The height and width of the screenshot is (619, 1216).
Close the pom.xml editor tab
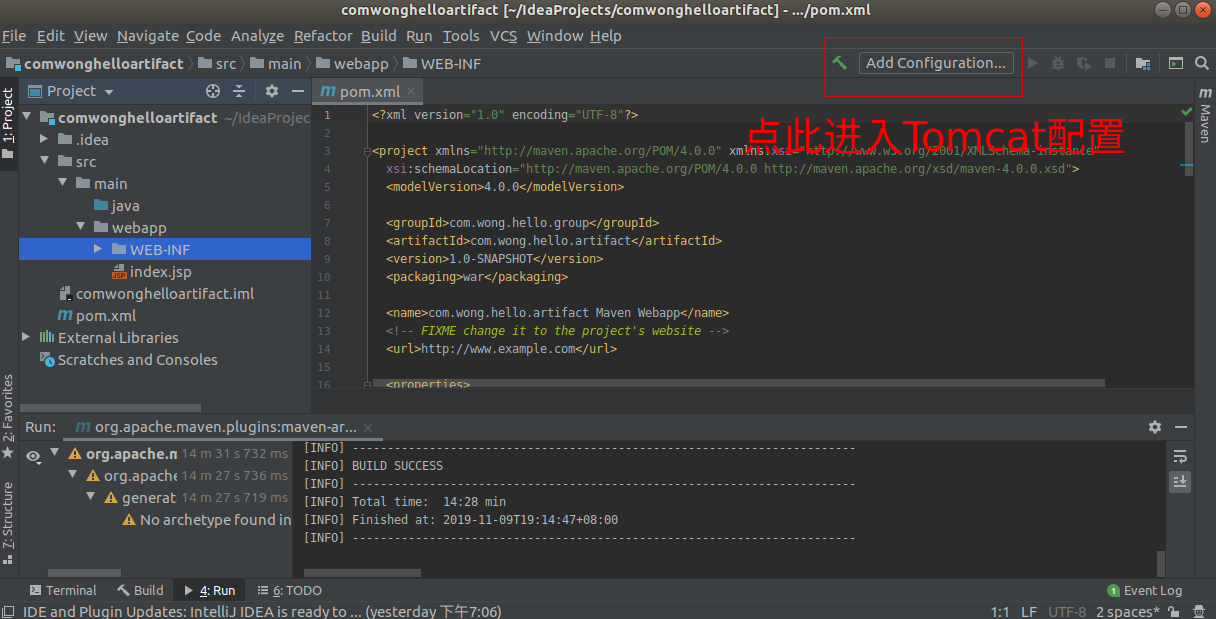coord(410,91)
